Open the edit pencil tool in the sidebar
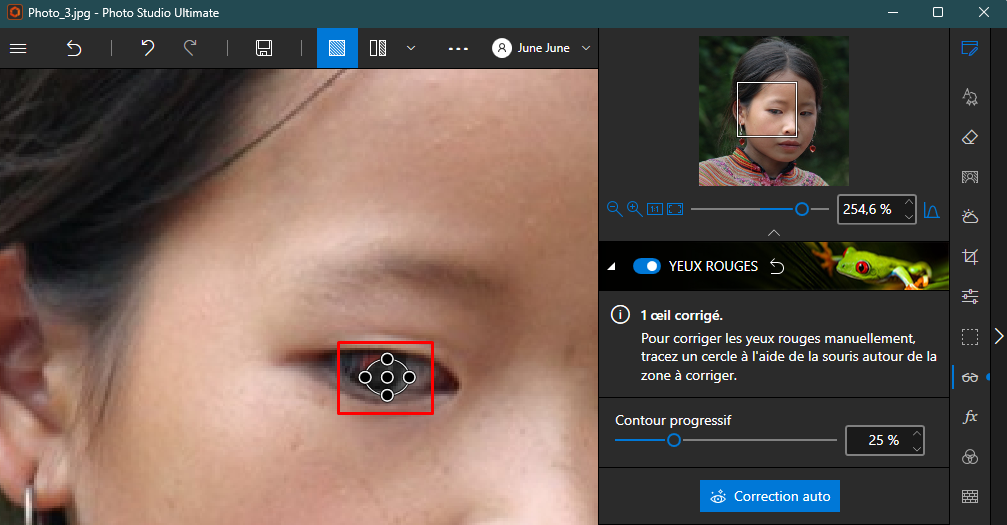The height and width of the screenshot is (525, 1007). (970, 49)
